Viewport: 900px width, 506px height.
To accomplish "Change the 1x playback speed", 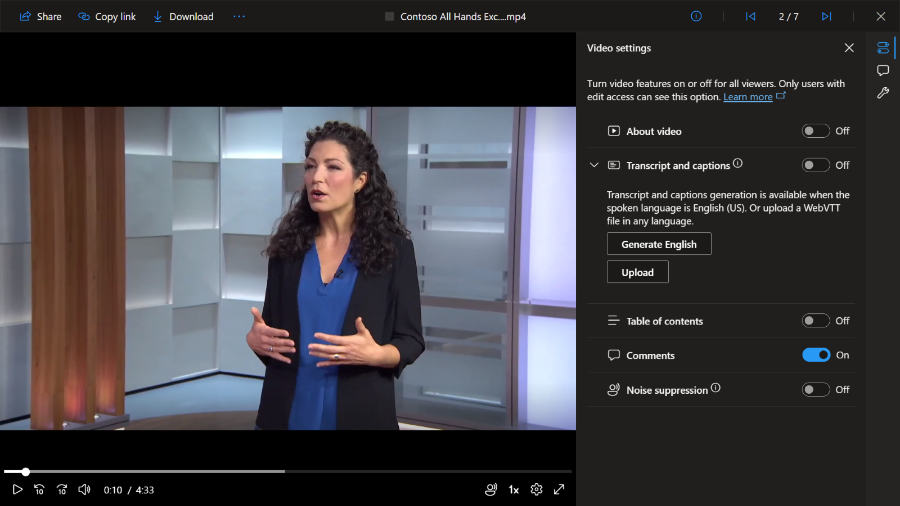I will coord(514,489).
